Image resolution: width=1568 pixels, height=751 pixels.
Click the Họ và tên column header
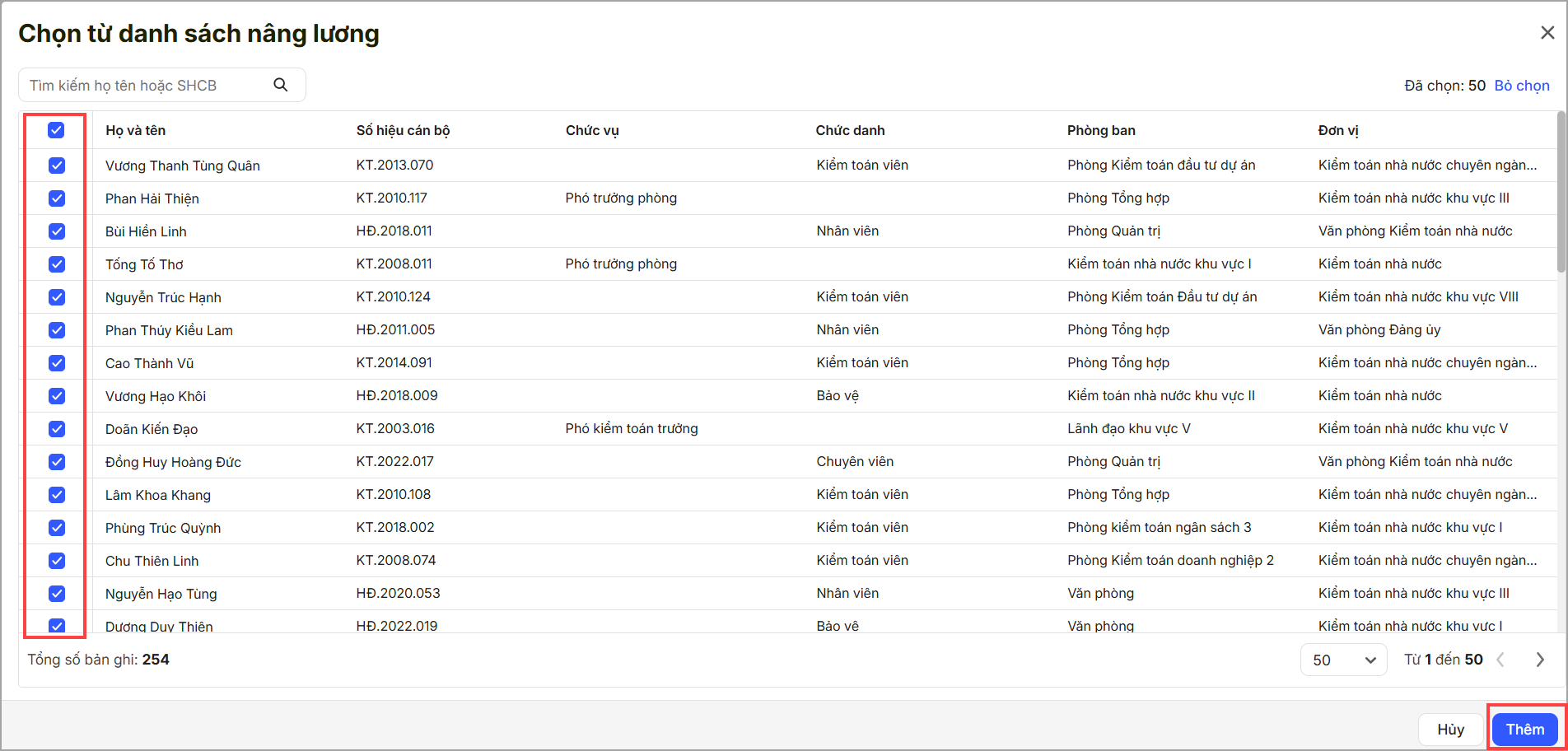(x=136, y=130)
